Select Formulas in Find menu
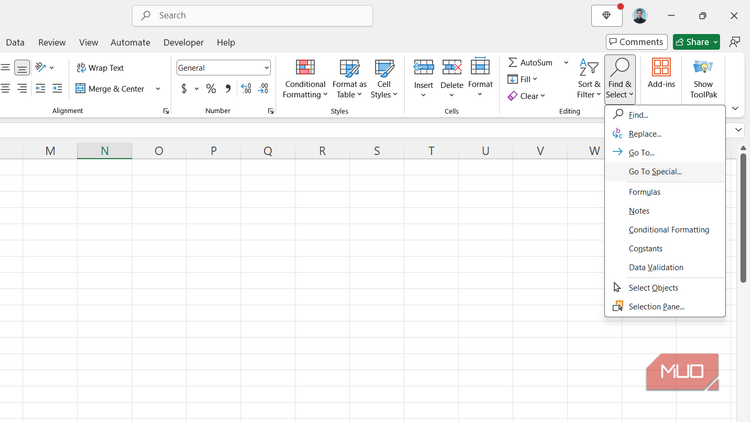Image resolution: width=750 pixels, height=422 pixels. click(665, 192)
